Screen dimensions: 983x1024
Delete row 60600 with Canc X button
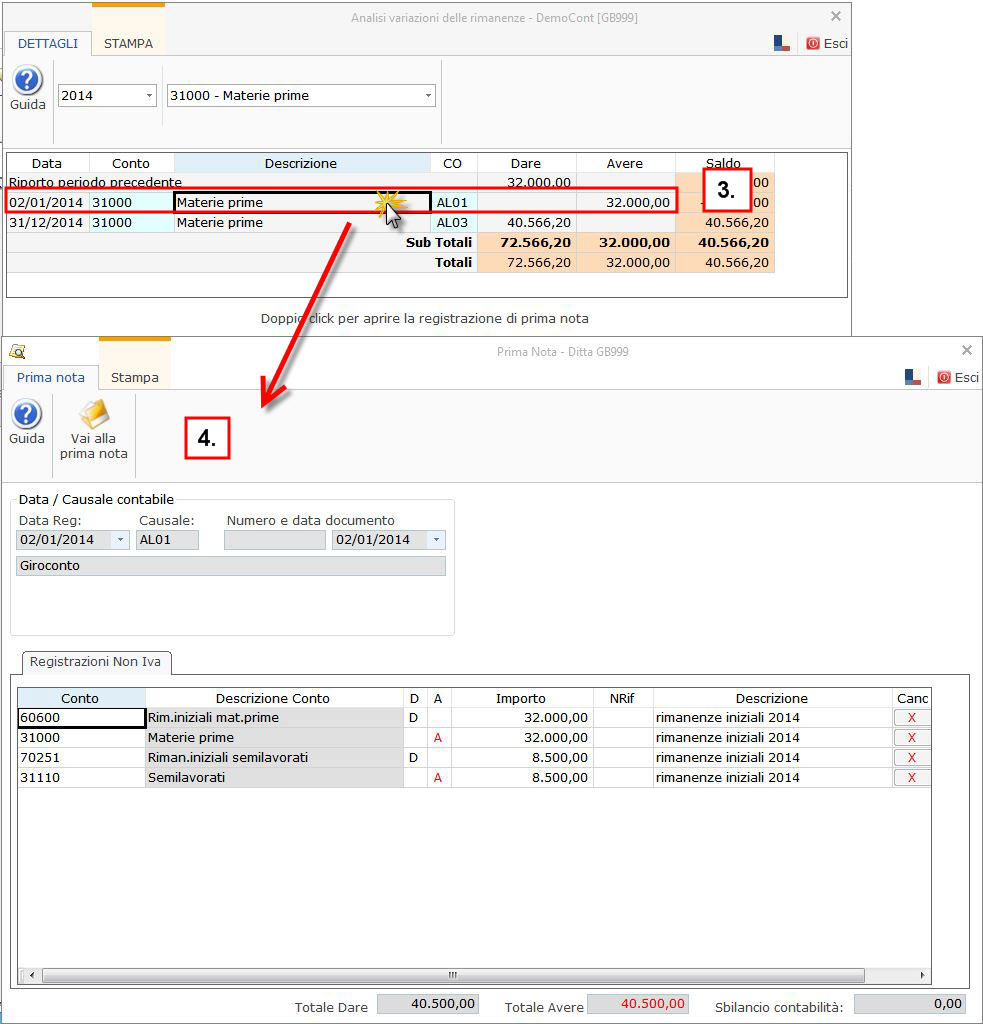911,717
